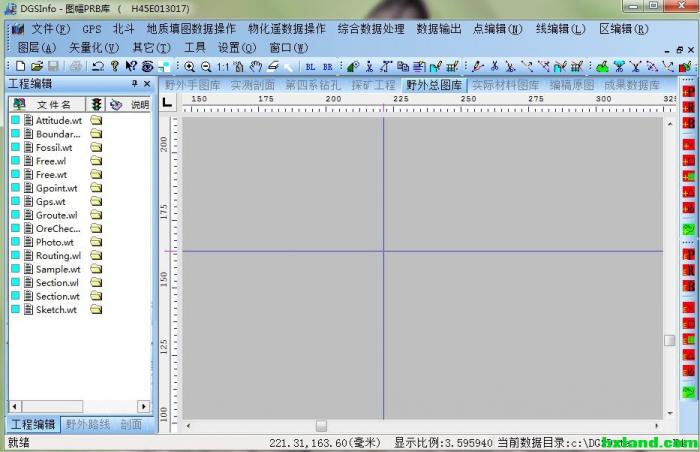
Task: Select Photo.wt in the file list
Action: pyautogui.click(x=55, y=242)
